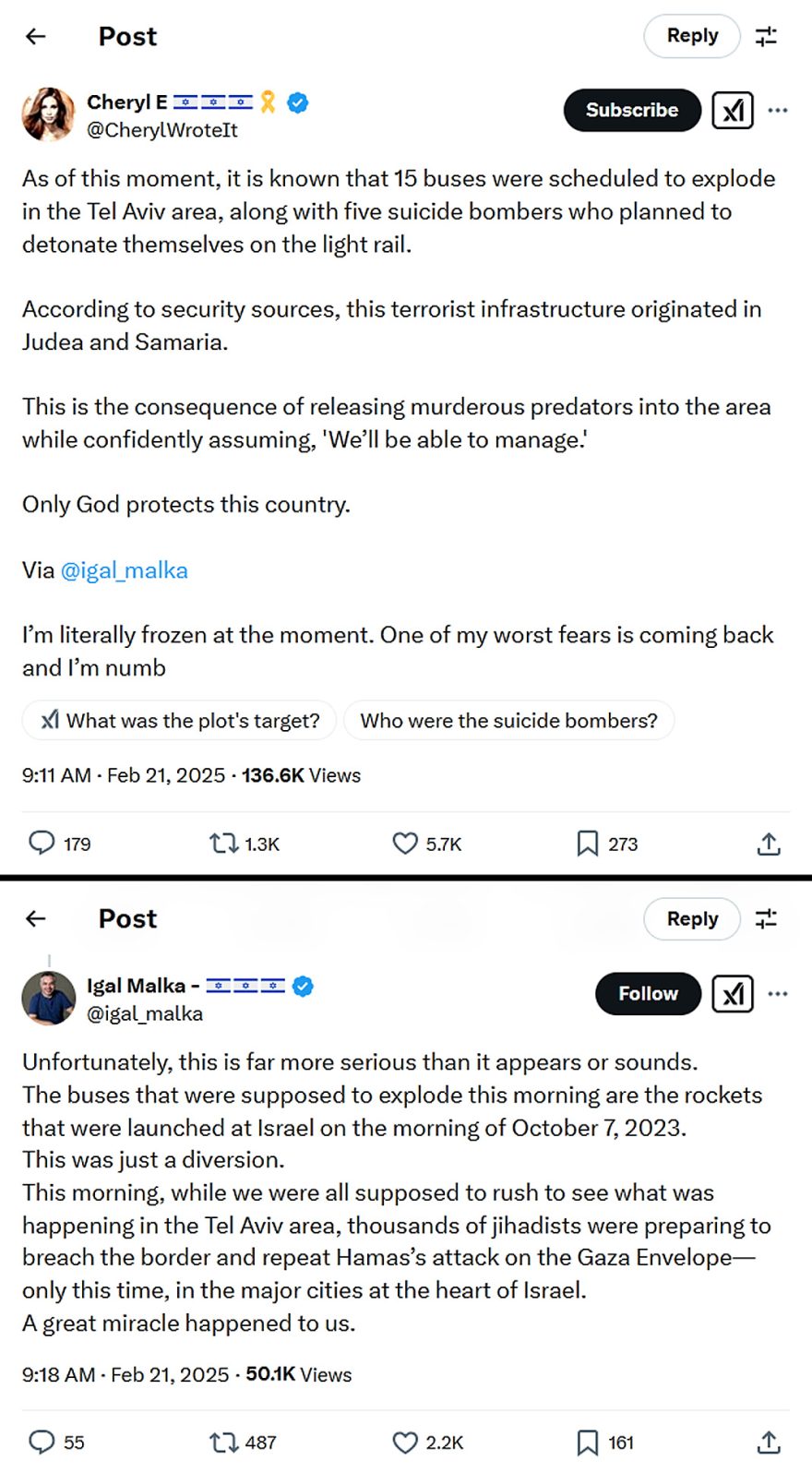
Task: Select 'What was the plot's target?' suggestion
Action: 180,721
